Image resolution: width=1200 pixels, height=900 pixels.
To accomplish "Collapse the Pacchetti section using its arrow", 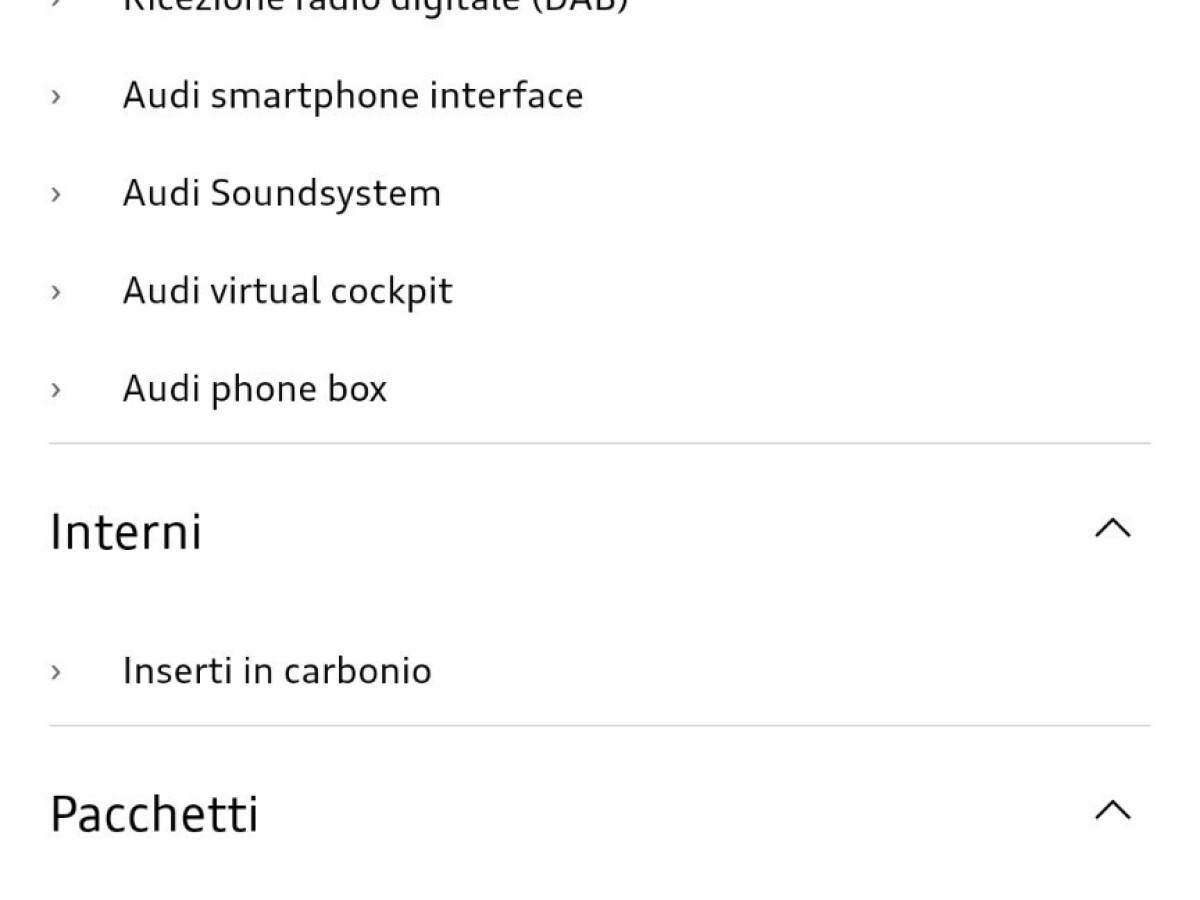I will point(1112,810).
